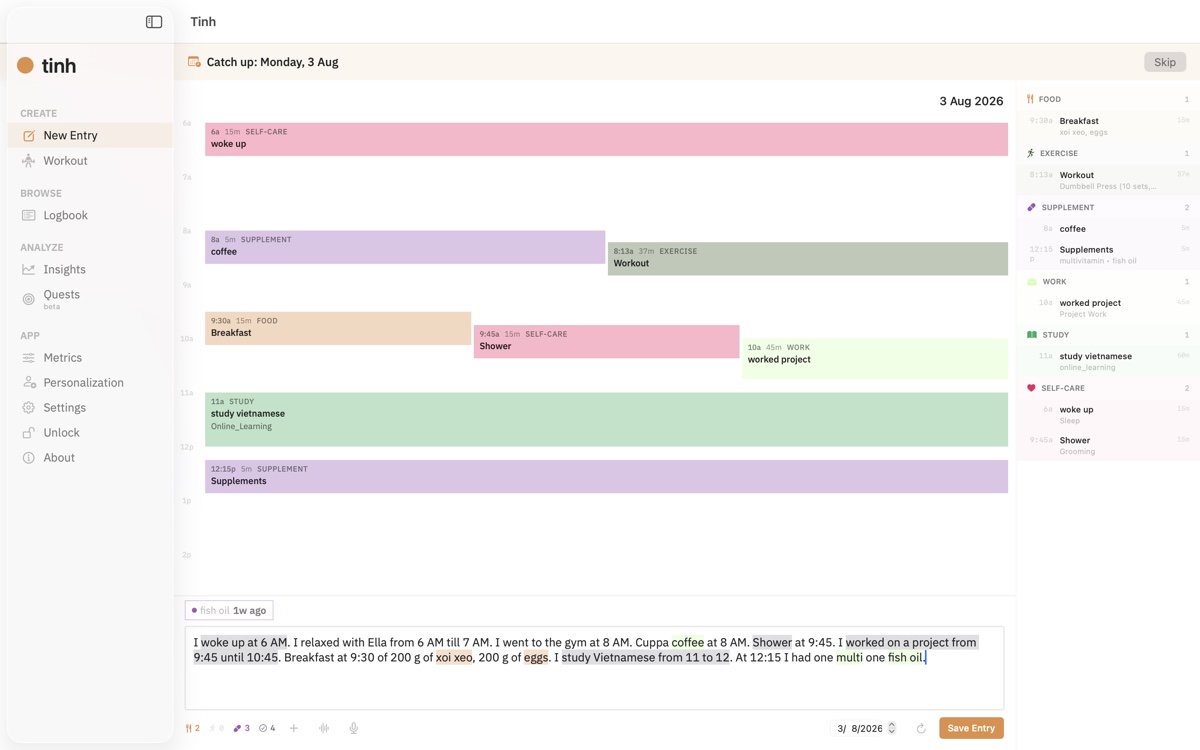Click the About info icon
Image resolution: width=1200 pixels, height=750 pixels.
coord(28,457)
